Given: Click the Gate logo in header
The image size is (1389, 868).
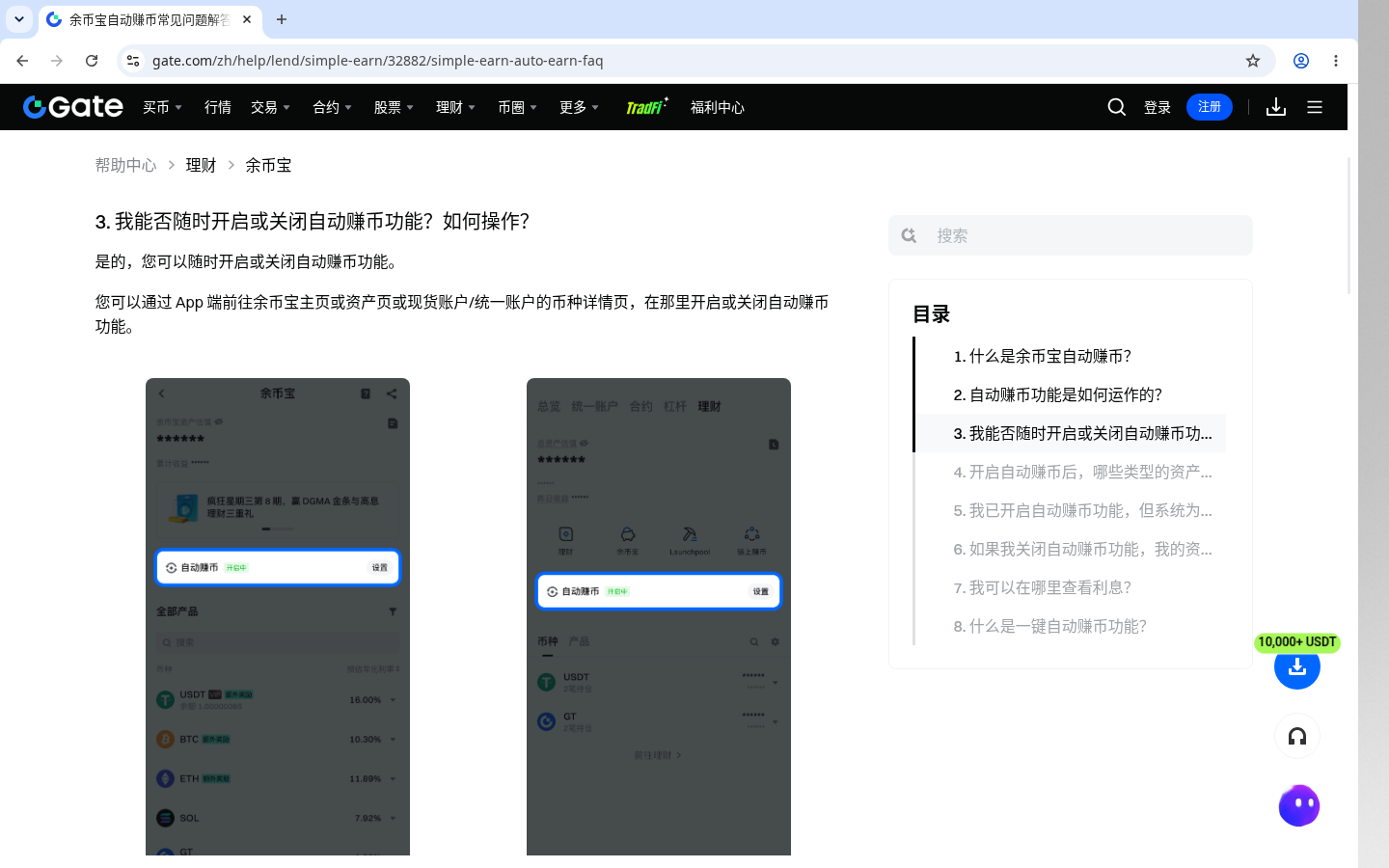Looking at the screenshot, I should (x=73, y=107).
